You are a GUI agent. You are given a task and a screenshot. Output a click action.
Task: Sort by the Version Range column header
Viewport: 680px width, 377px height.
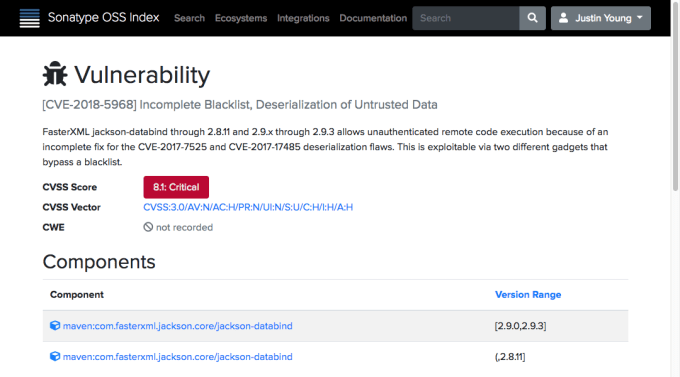[528, 295]
